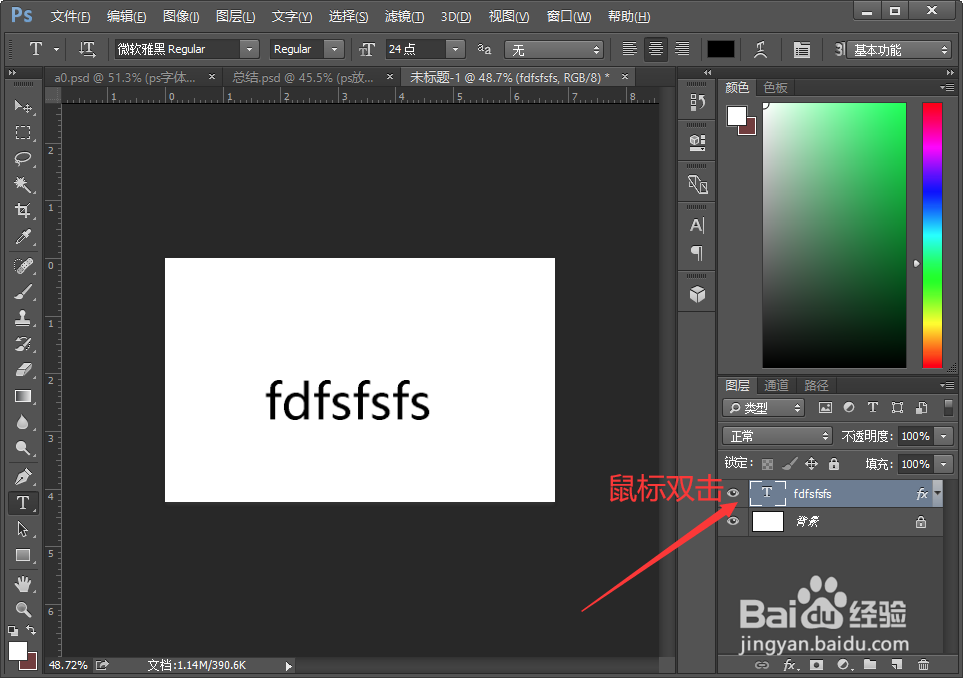The image size is (963, 678).
Task: Switch to the Channels tab
Action: click(776, 384)
